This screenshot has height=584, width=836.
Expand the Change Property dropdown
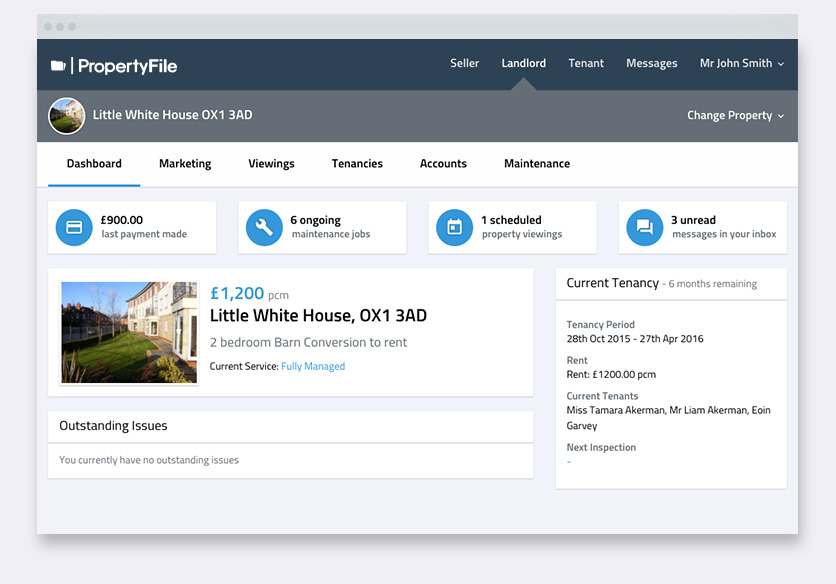[735, 116]
